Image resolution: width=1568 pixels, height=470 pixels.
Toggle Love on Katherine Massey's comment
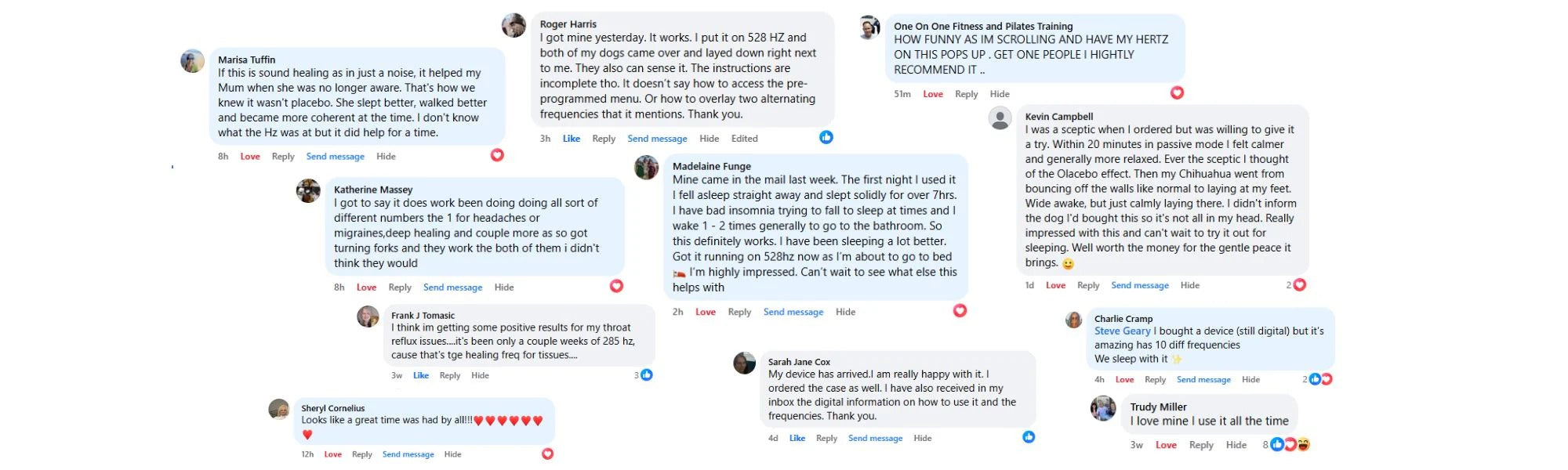[x=366, y=287]
